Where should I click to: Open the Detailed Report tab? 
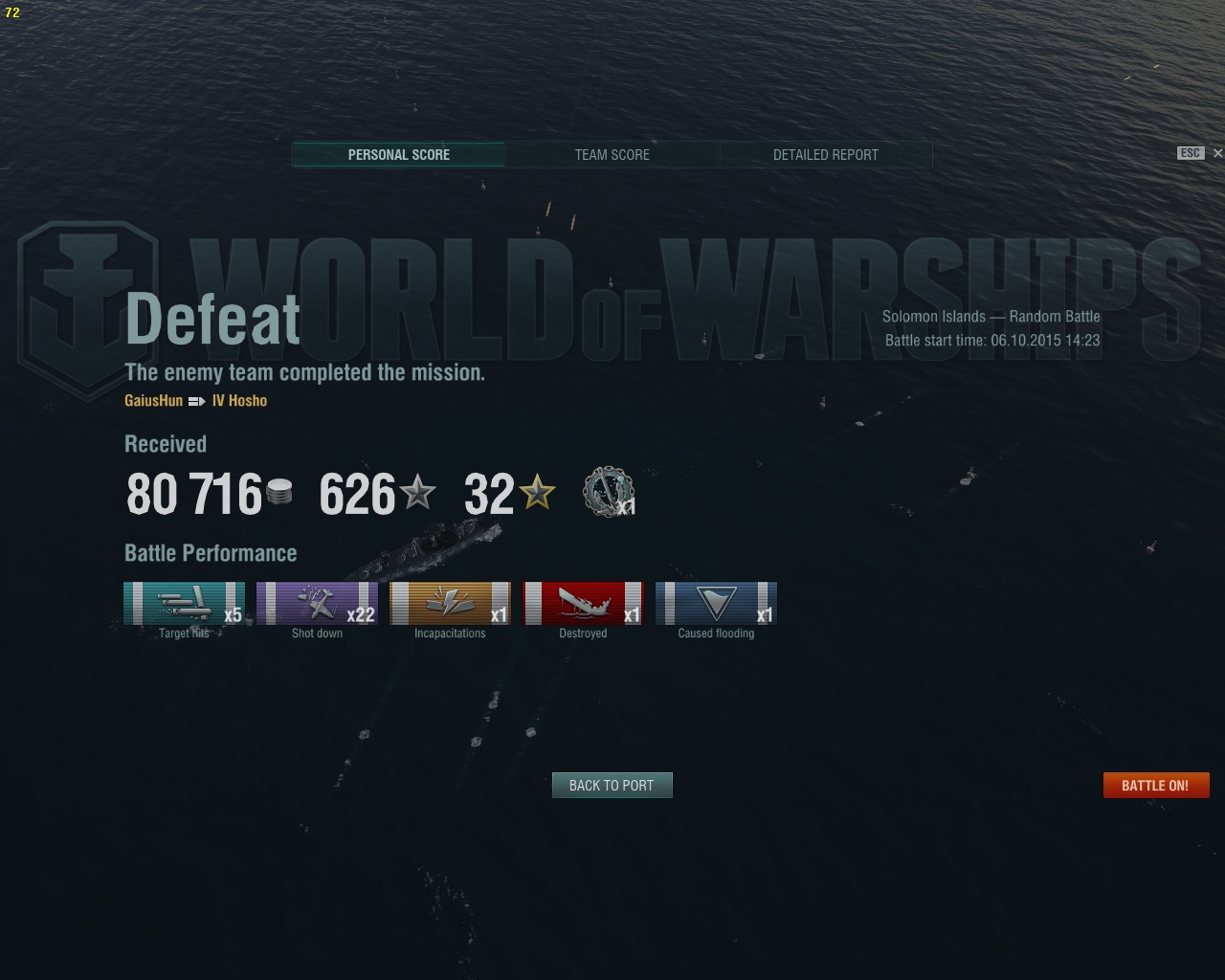pyautogui.click(x=826, y=154)
